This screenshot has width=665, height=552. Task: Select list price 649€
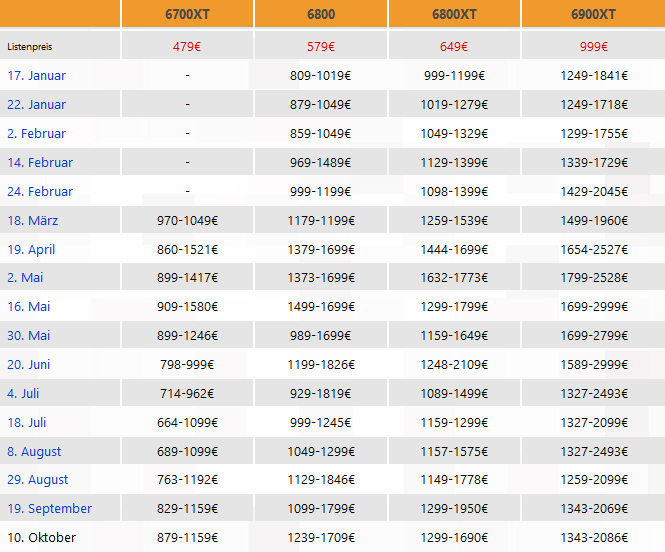[x=454, y=47]
